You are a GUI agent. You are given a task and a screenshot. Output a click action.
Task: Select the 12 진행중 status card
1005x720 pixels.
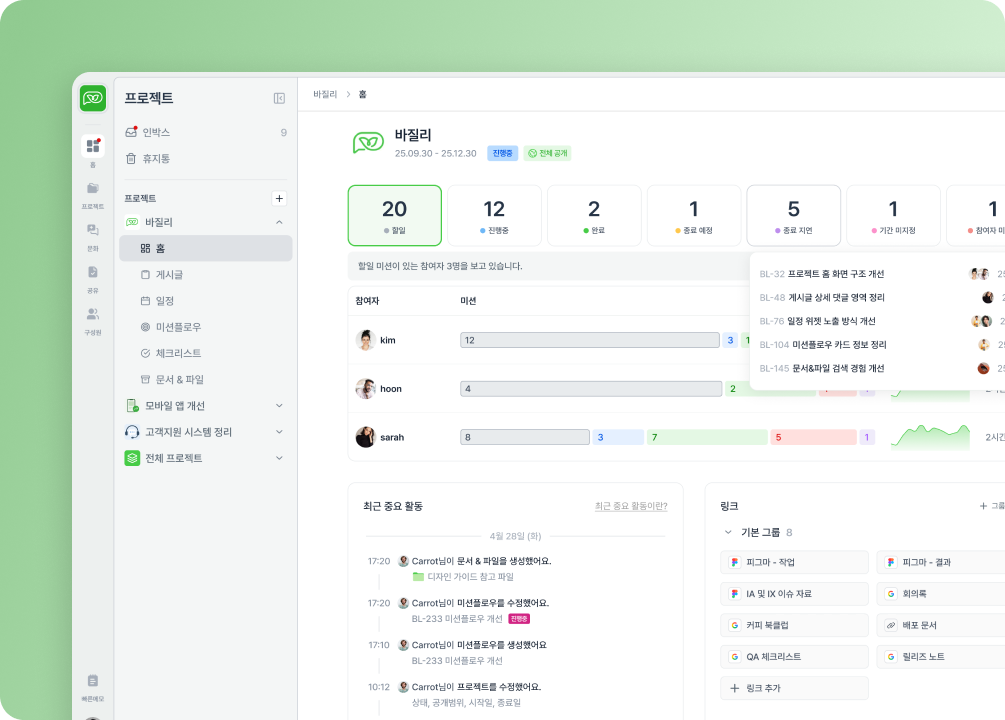tap(494, 215)
